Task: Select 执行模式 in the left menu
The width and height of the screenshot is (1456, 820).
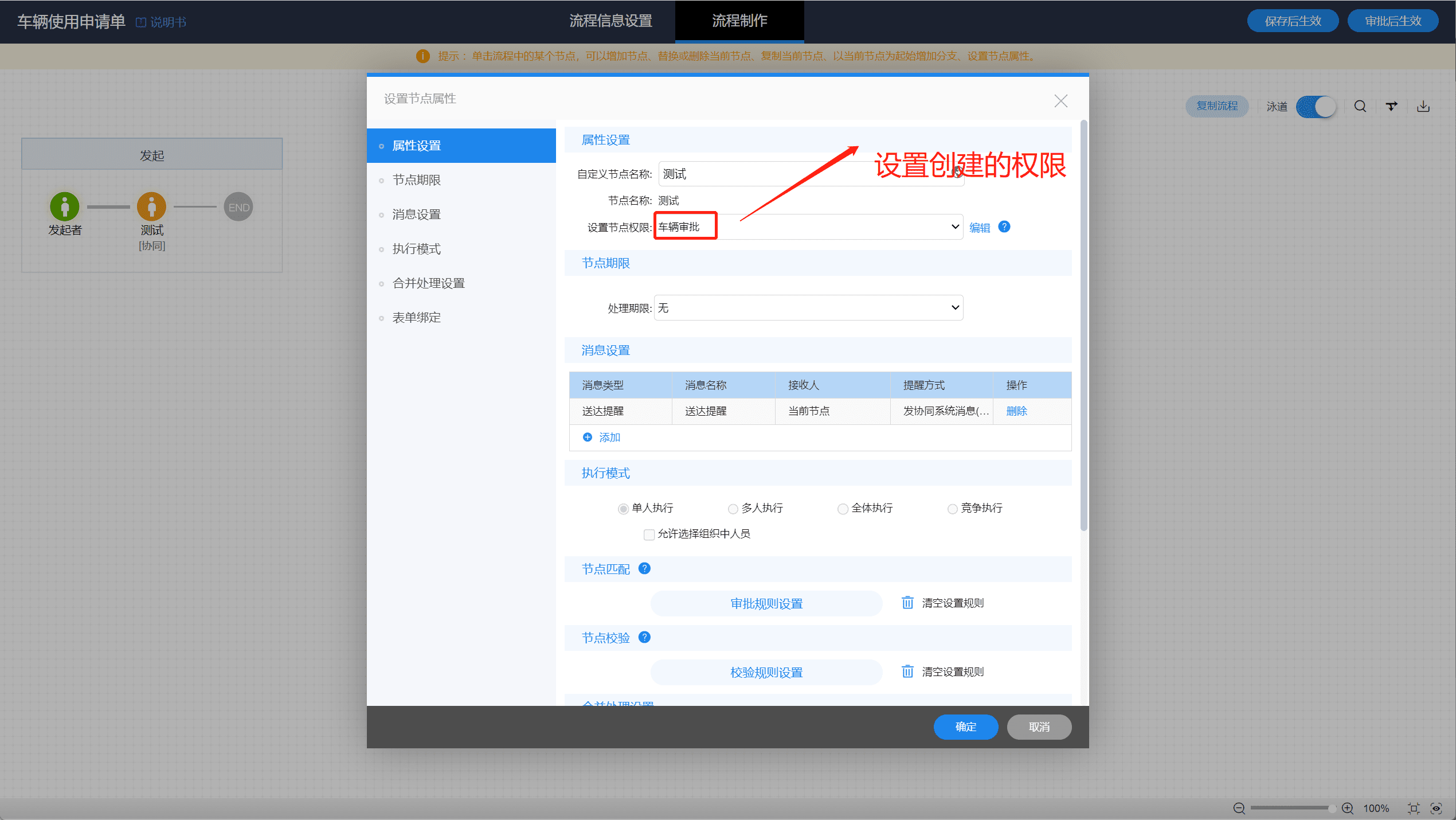Action: [x=461, y=249]
